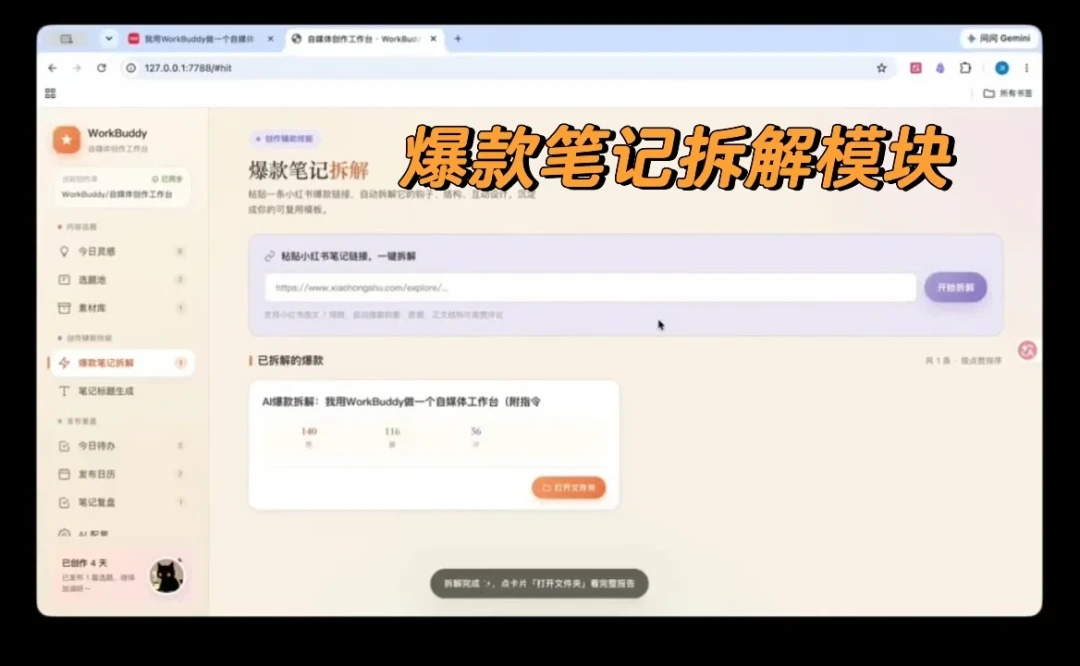
Task: Click the WorkBuddy/自媒体创作工作台 workspace card
Action: (122, 187)
